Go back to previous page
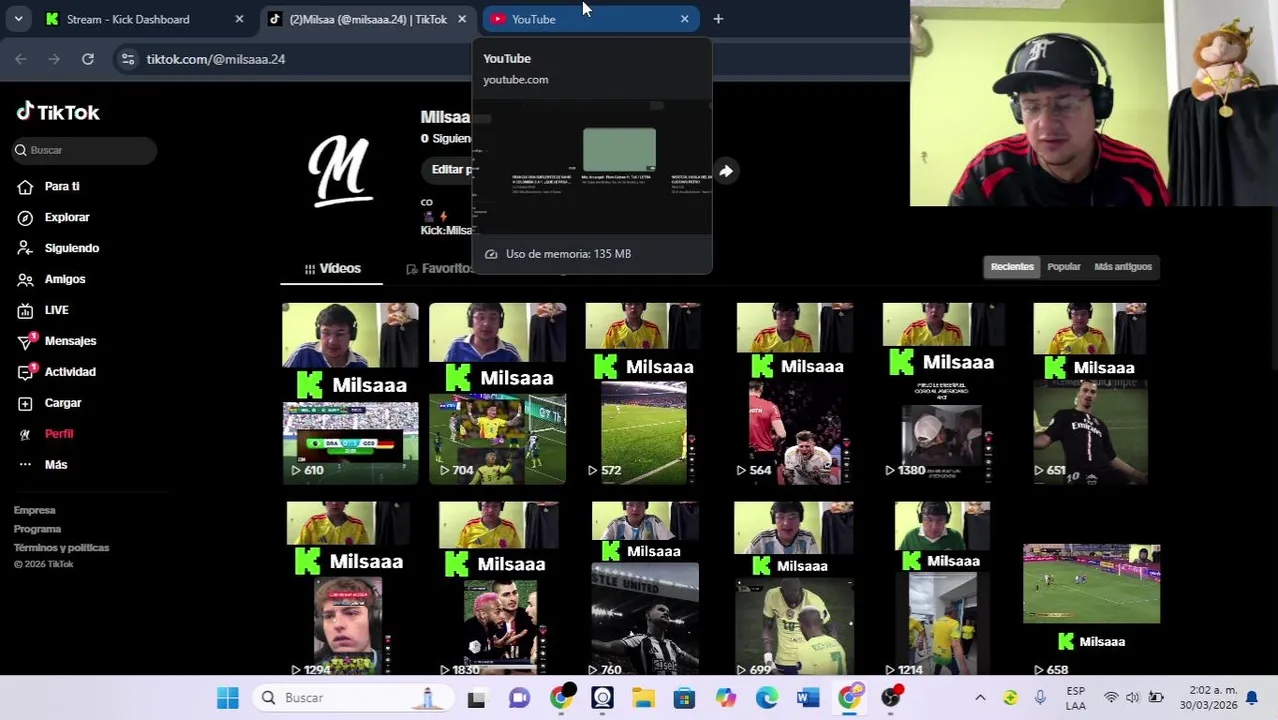 click(21, 59)
